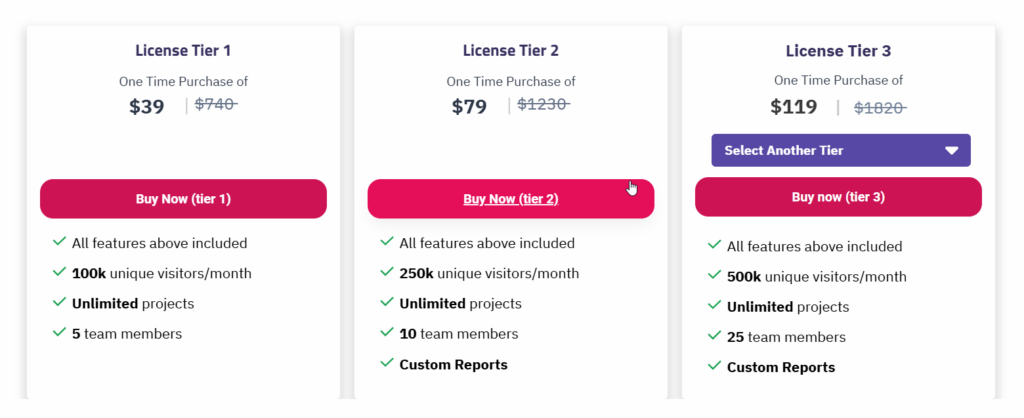
Task: Click Buy Now (tier 2) button
Action: [511, 199]
